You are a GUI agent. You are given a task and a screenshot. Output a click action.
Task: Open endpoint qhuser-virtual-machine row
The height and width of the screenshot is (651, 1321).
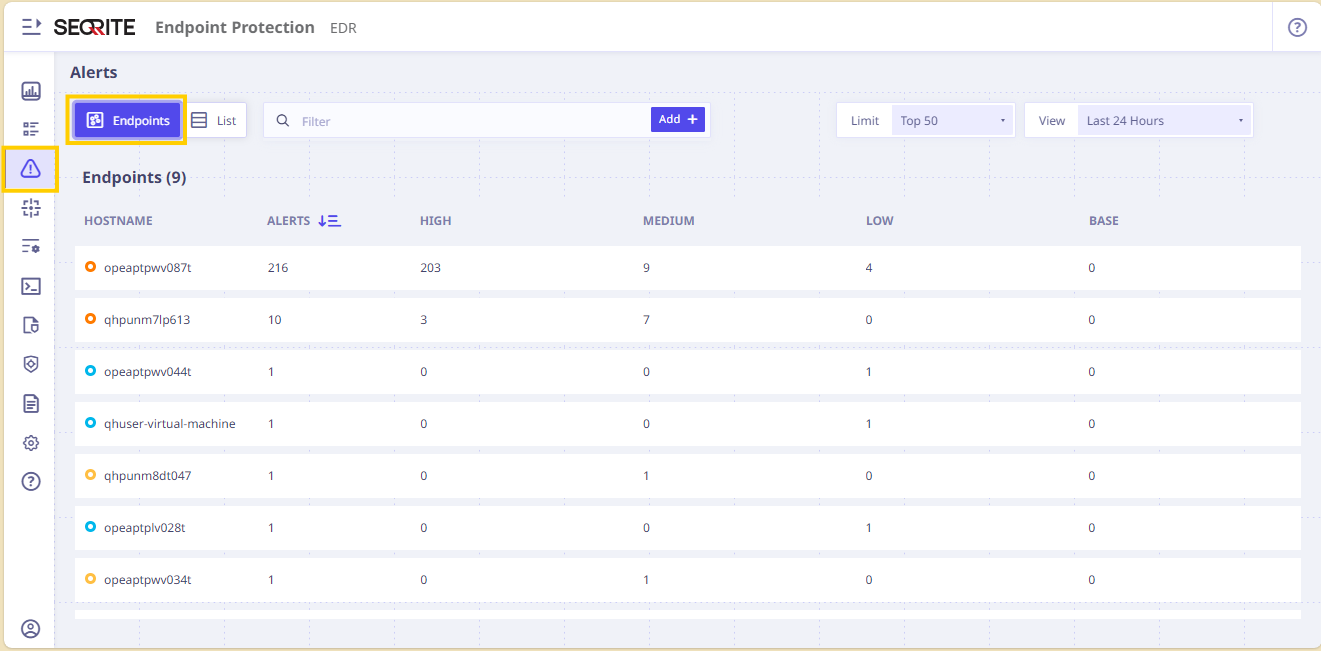pyautogui.click(x=688, y=424)
